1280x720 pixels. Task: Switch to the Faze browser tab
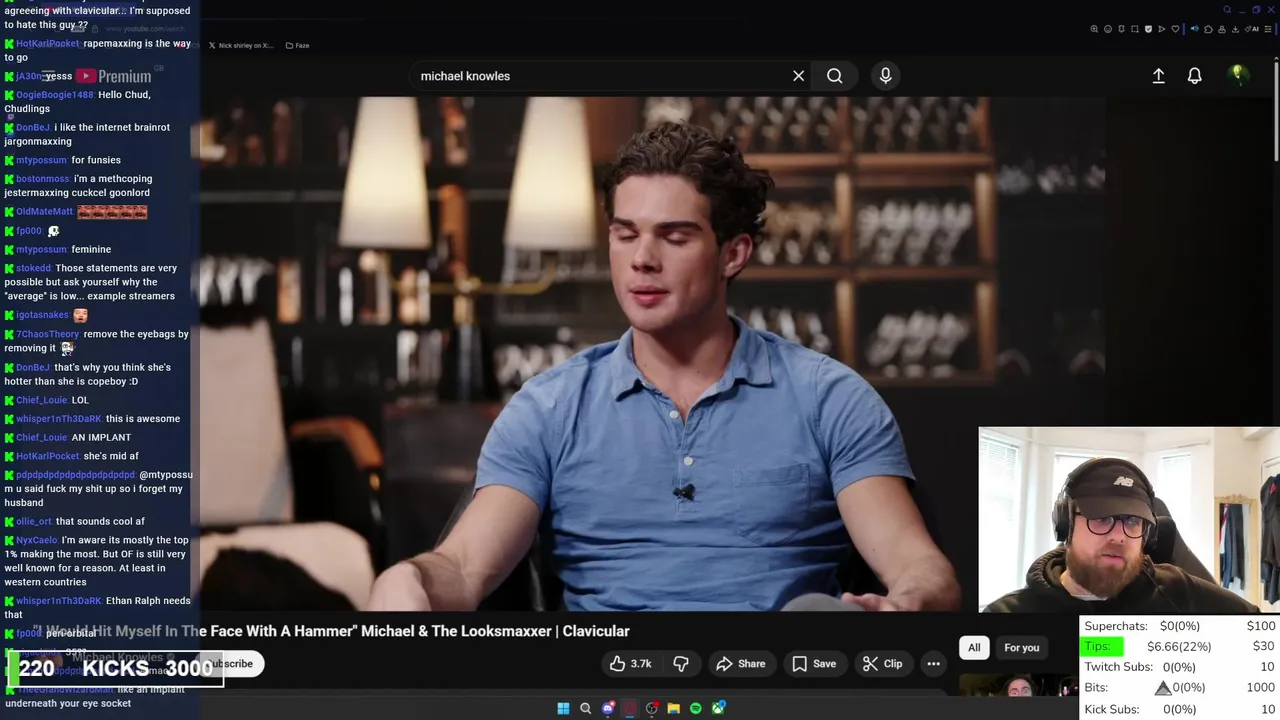tap(297, 45)
